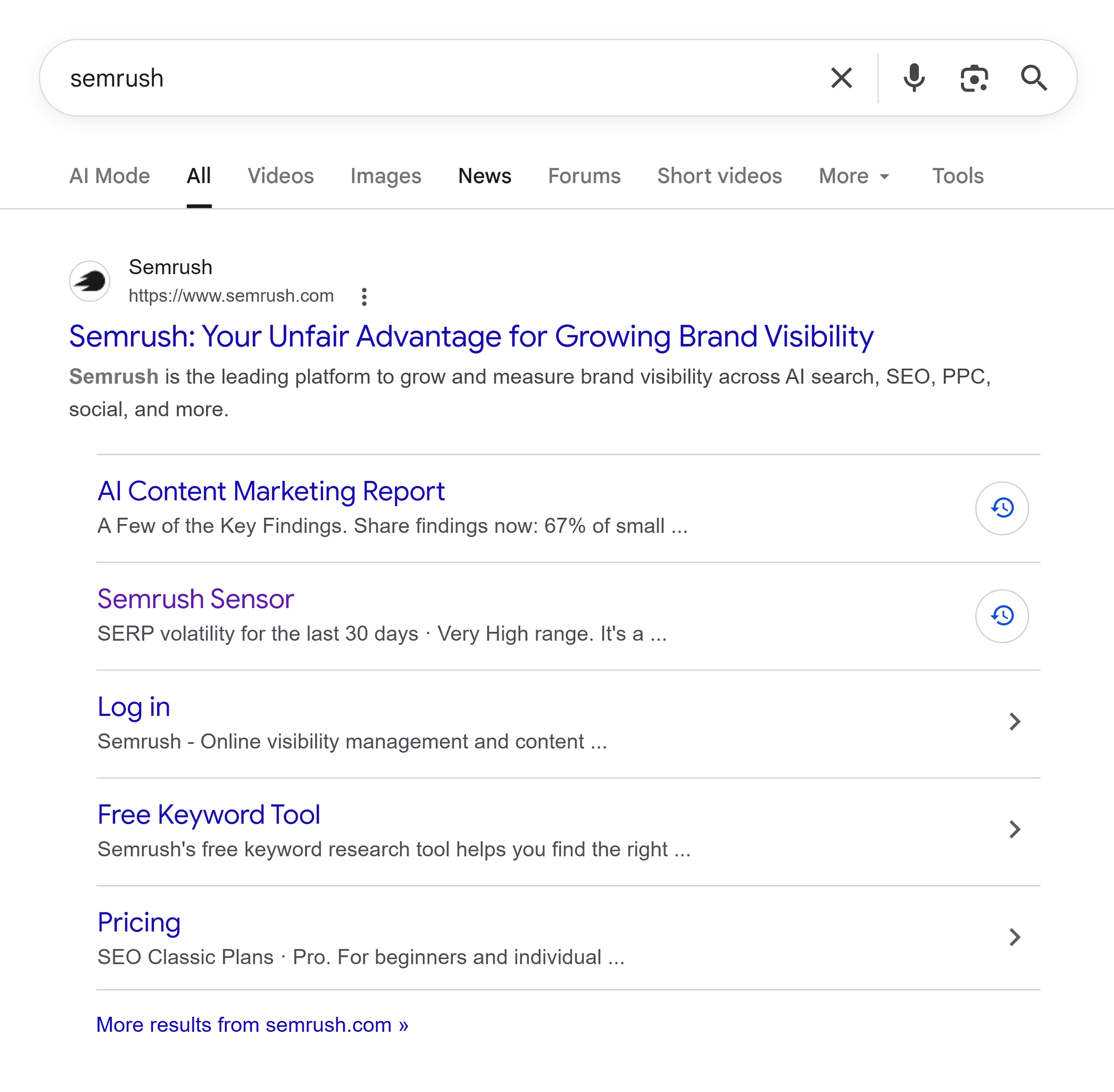Image resolution: width=1114 pixels, height=1092 pixels.
Task: Open cached history for Semrush Sensor
Action: [x=1002, y=616]
